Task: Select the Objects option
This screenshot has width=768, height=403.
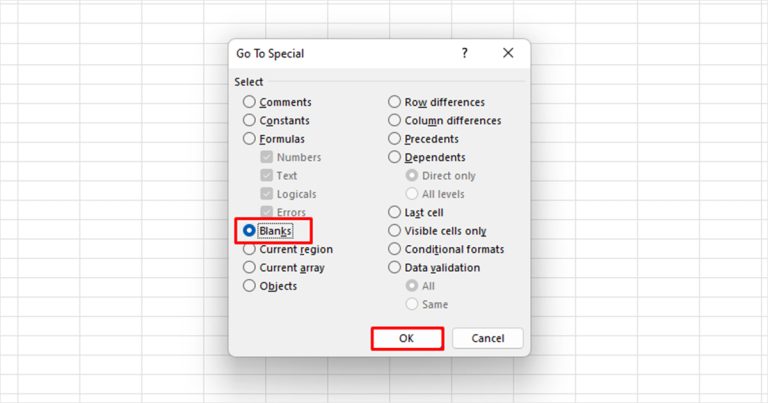Action: tap(250, 286)
